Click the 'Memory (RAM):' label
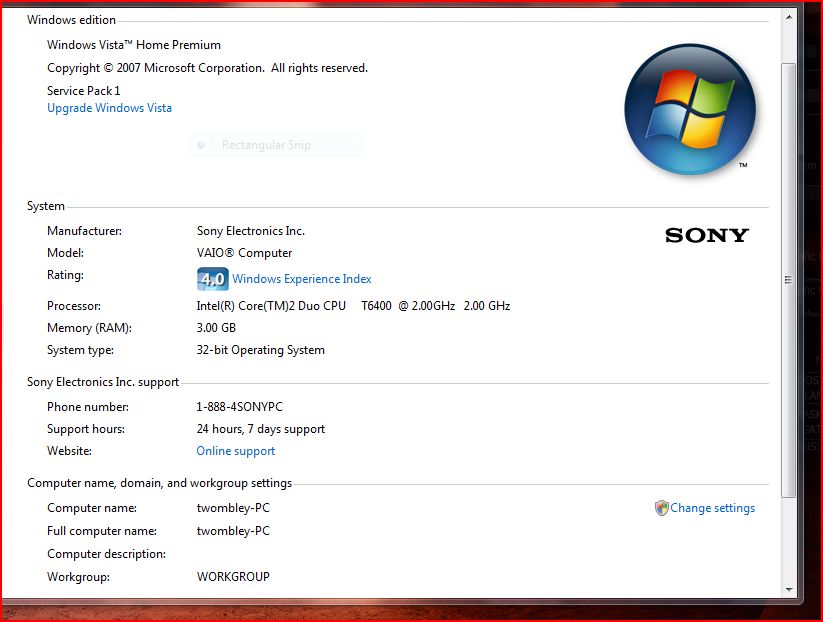The image size is (823, 622). click(x=89, y=328)
